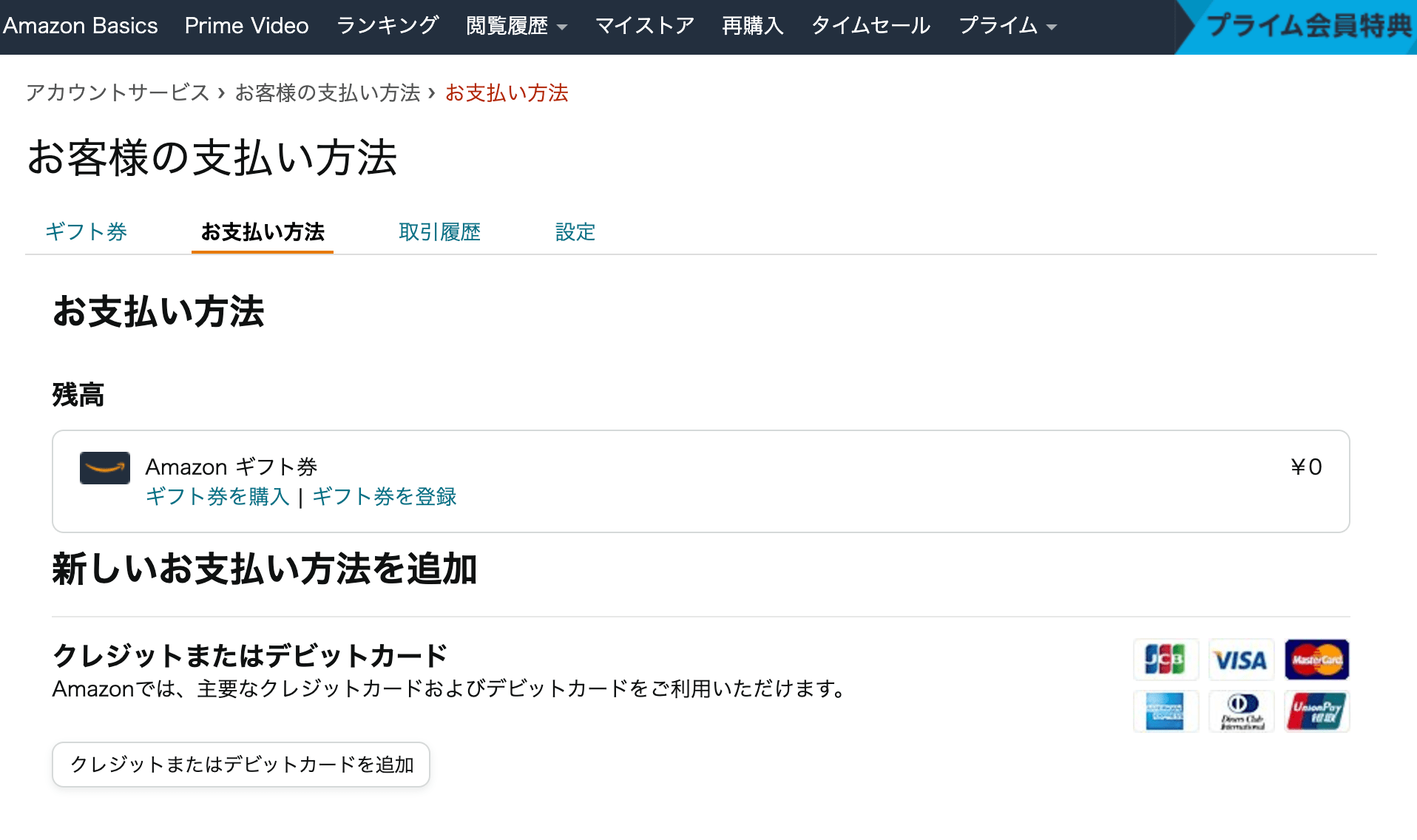Click the MasterCard logo
1417x840 pixels.
coord(1316,659)
